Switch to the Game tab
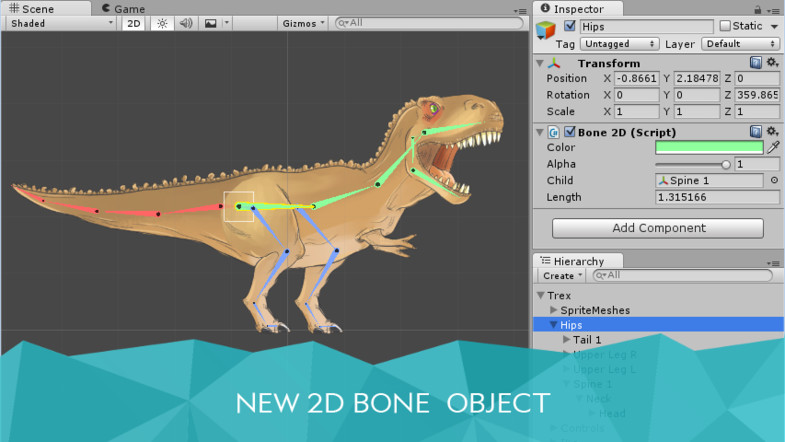Image resolution: width=785 pixels, height=442 pixels. [x=123, y=9]
